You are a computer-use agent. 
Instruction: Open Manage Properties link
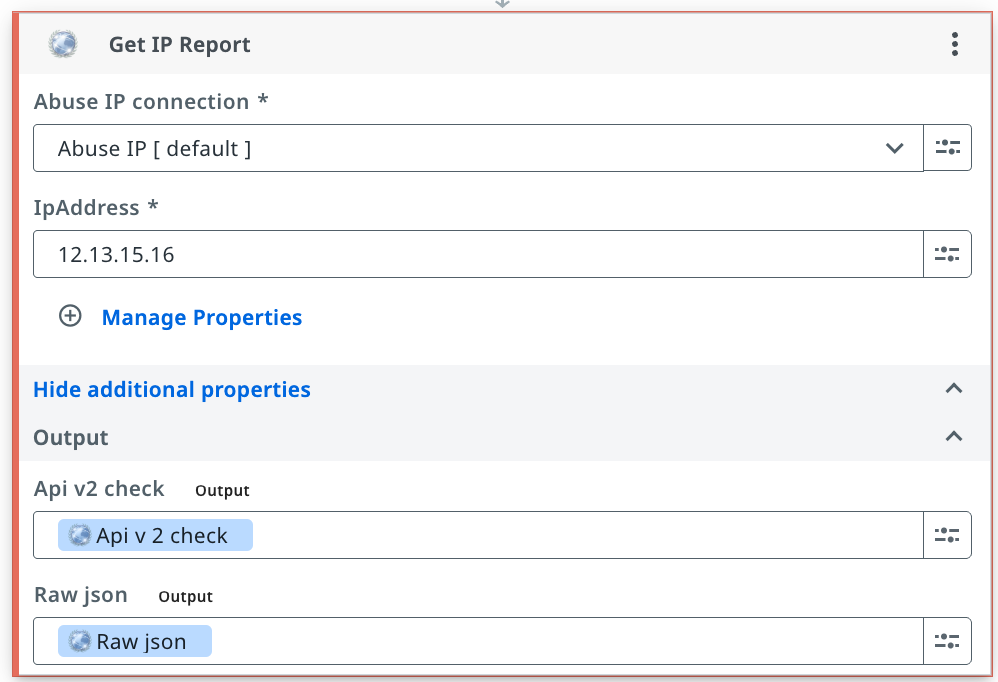coord(202,317)
